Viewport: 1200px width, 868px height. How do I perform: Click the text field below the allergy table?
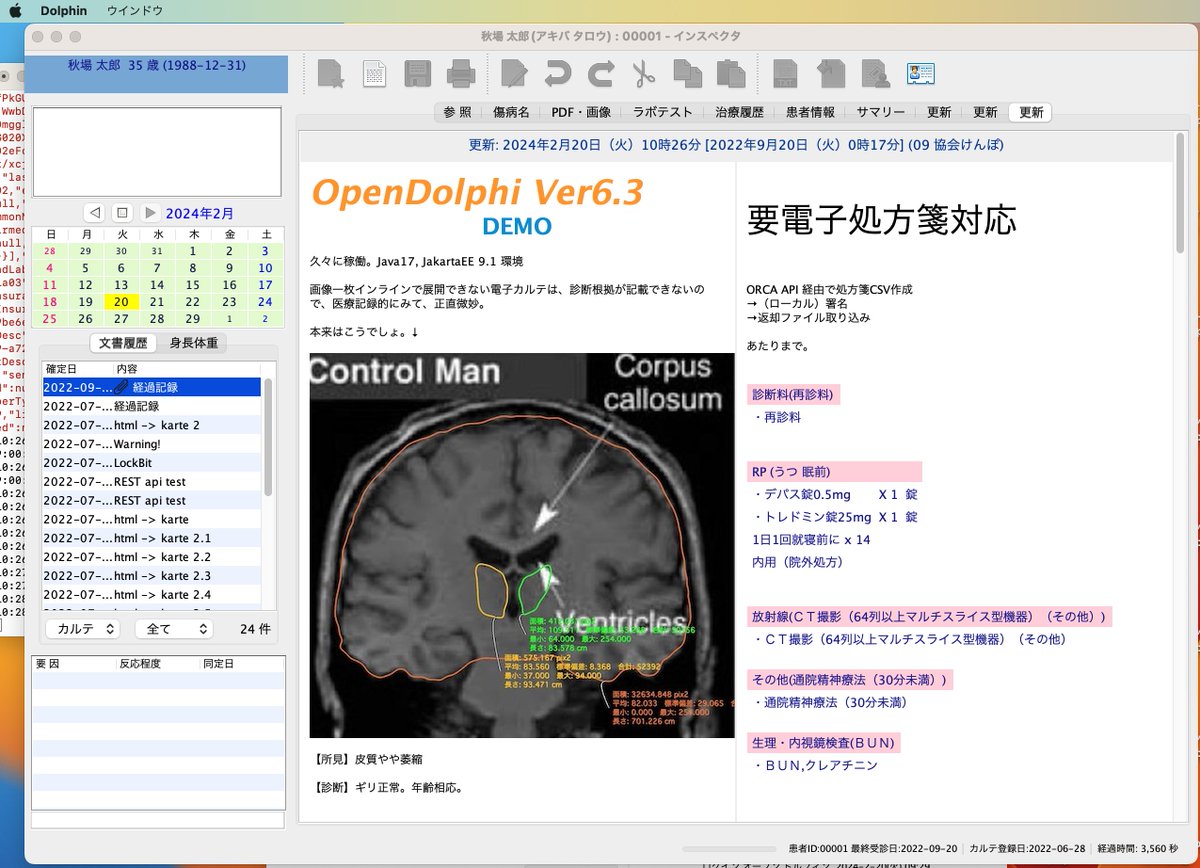click(159, 821)
